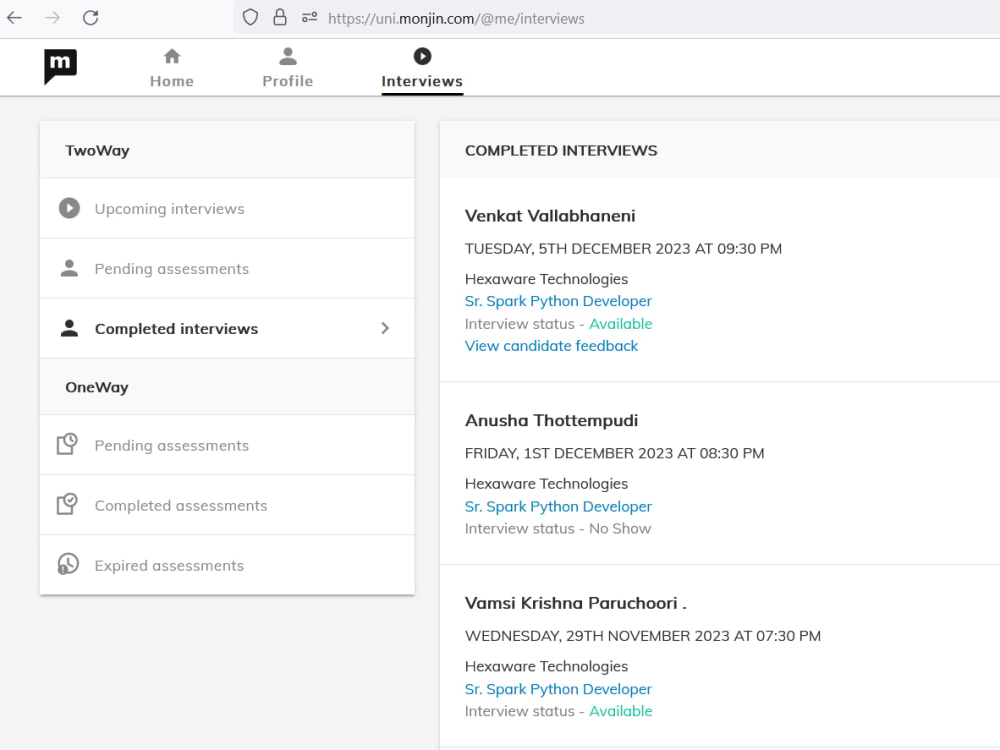Open the Home tab label
Viewport: 1000px width, 750px height.
click(x=172, y=81)
